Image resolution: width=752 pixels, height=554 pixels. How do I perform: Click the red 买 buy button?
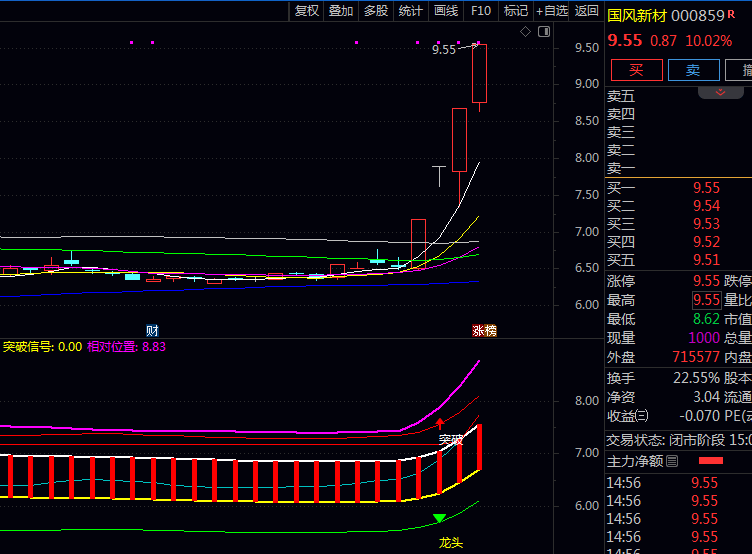[x=637, y=70]
